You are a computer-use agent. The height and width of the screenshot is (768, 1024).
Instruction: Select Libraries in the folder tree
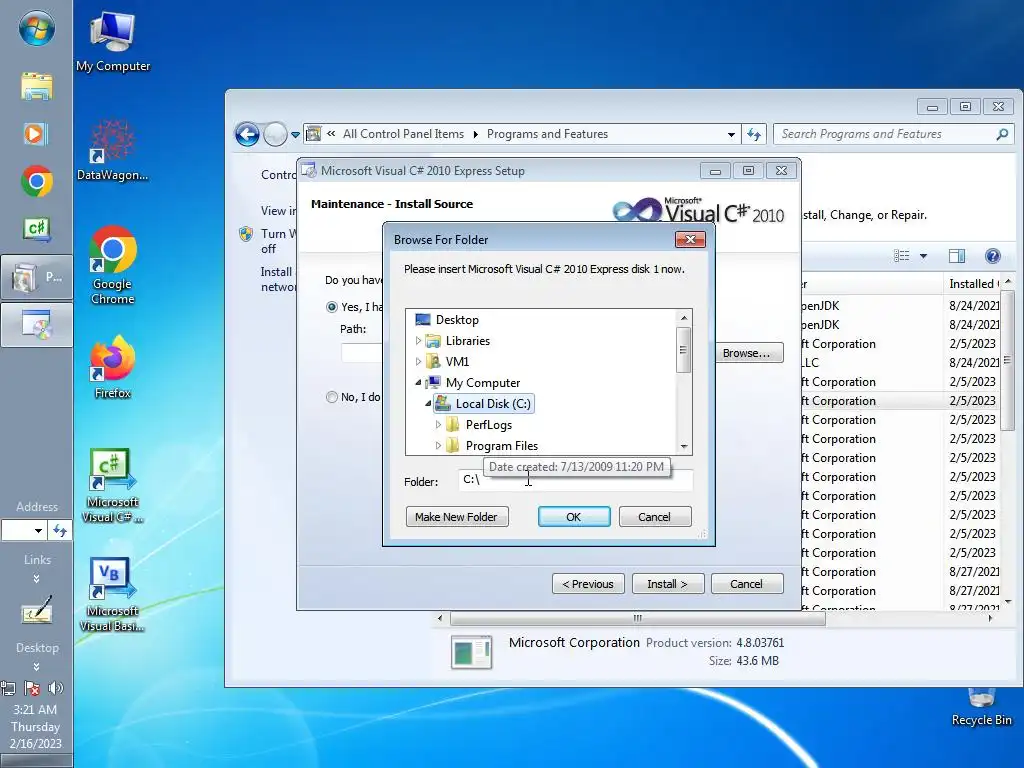(468, 341)
